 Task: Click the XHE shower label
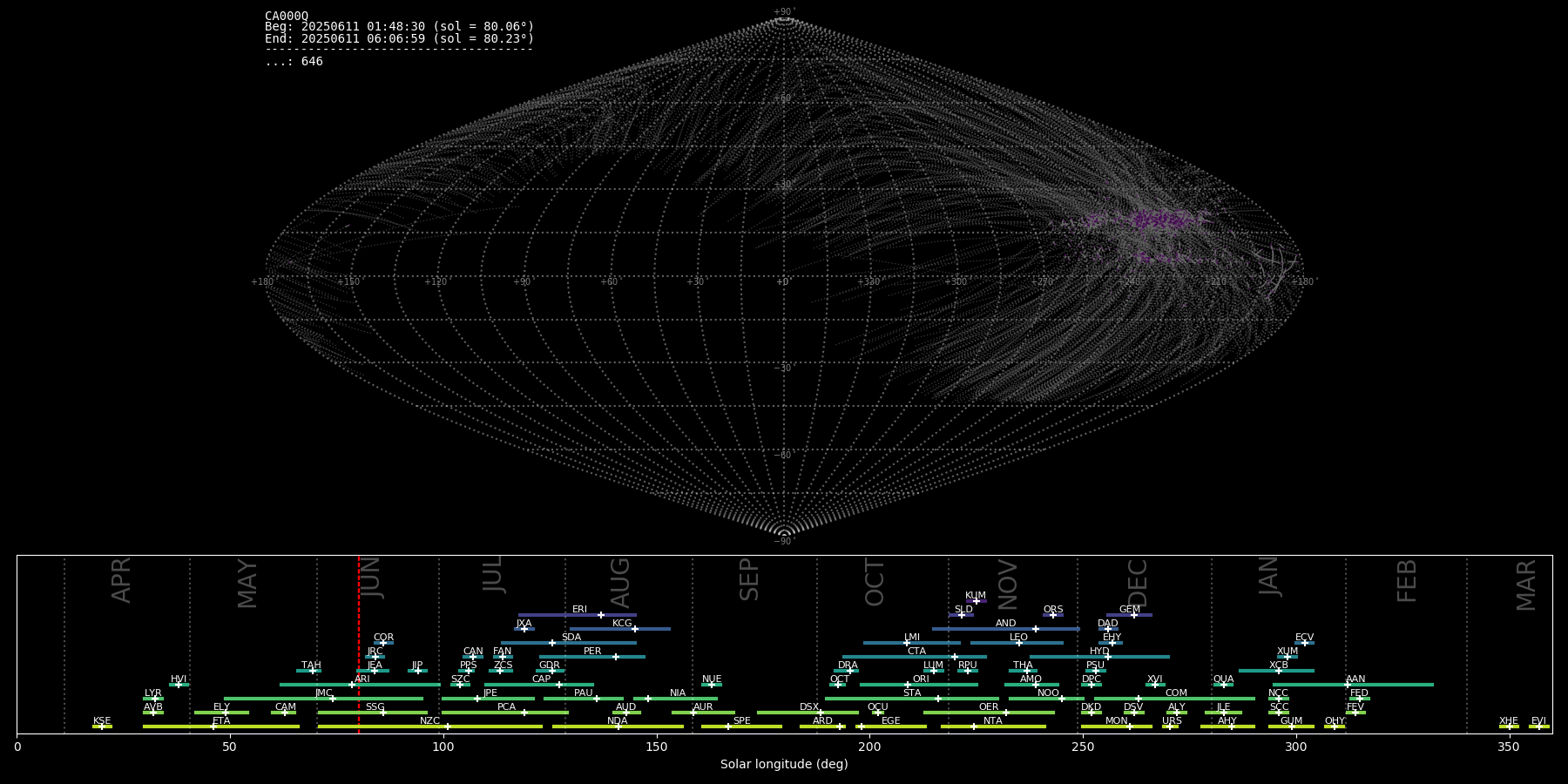pyautogui.click(x=1509, y=721)
